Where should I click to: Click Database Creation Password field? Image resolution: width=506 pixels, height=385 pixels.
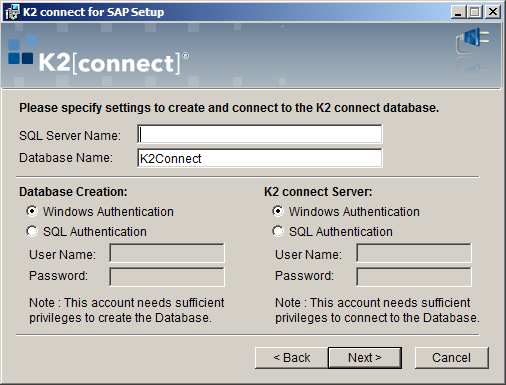[x=167, y=277]
